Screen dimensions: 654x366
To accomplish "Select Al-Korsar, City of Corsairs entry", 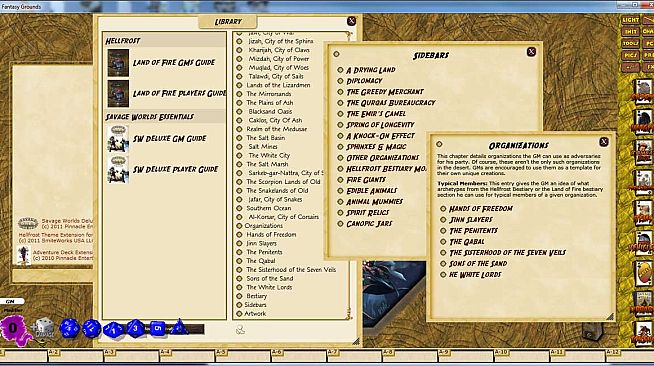I will [x=284, y=217].
